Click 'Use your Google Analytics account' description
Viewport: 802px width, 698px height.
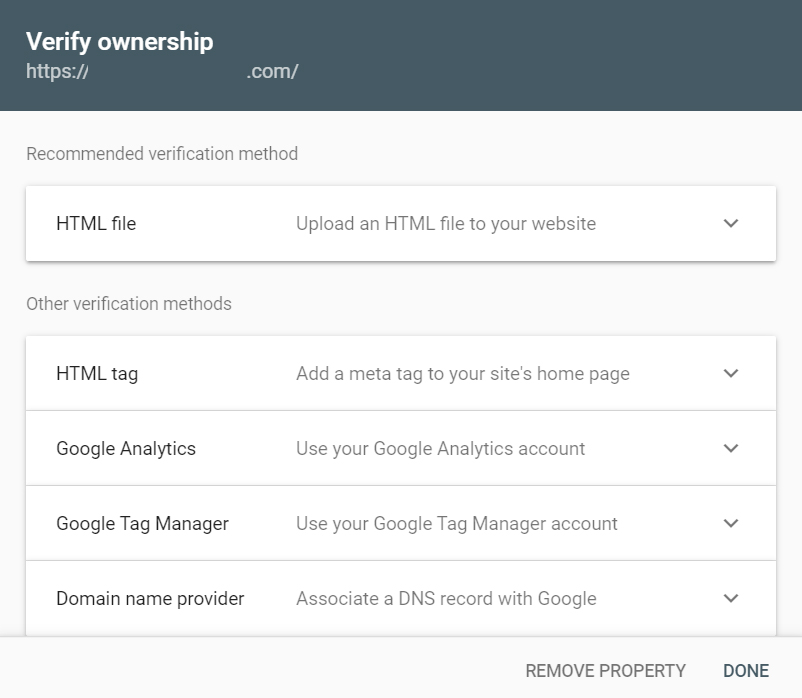pos(440,448)
